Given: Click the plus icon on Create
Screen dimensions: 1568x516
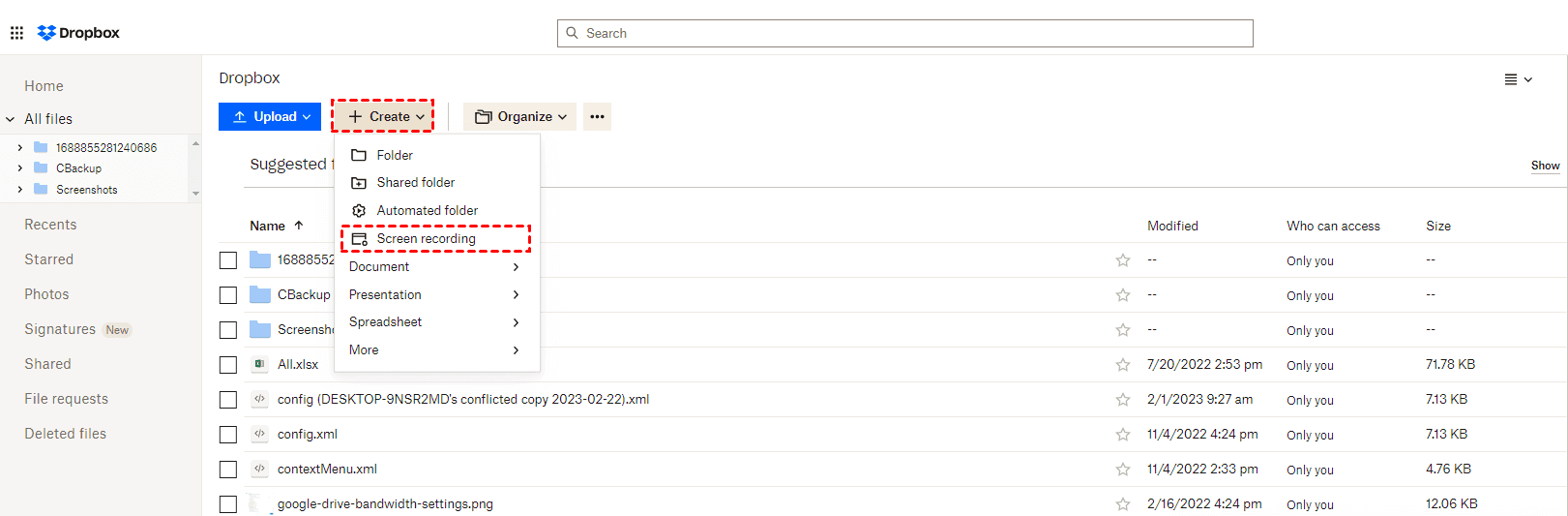Looking at the screenshot, I should tap(355, 116).
